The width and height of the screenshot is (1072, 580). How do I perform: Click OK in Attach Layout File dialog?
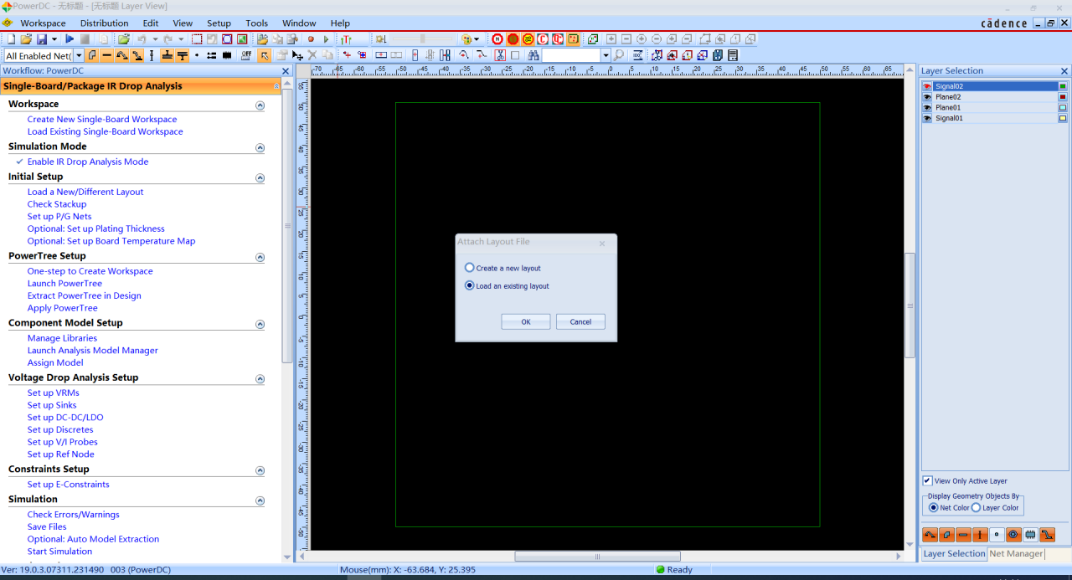pos(526,321)
